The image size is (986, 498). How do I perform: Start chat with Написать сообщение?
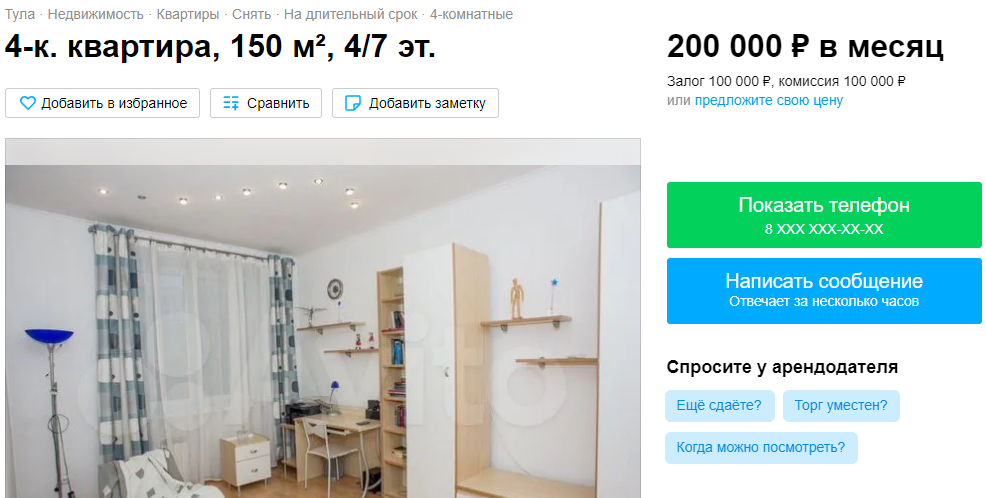[x=824, y=291]
